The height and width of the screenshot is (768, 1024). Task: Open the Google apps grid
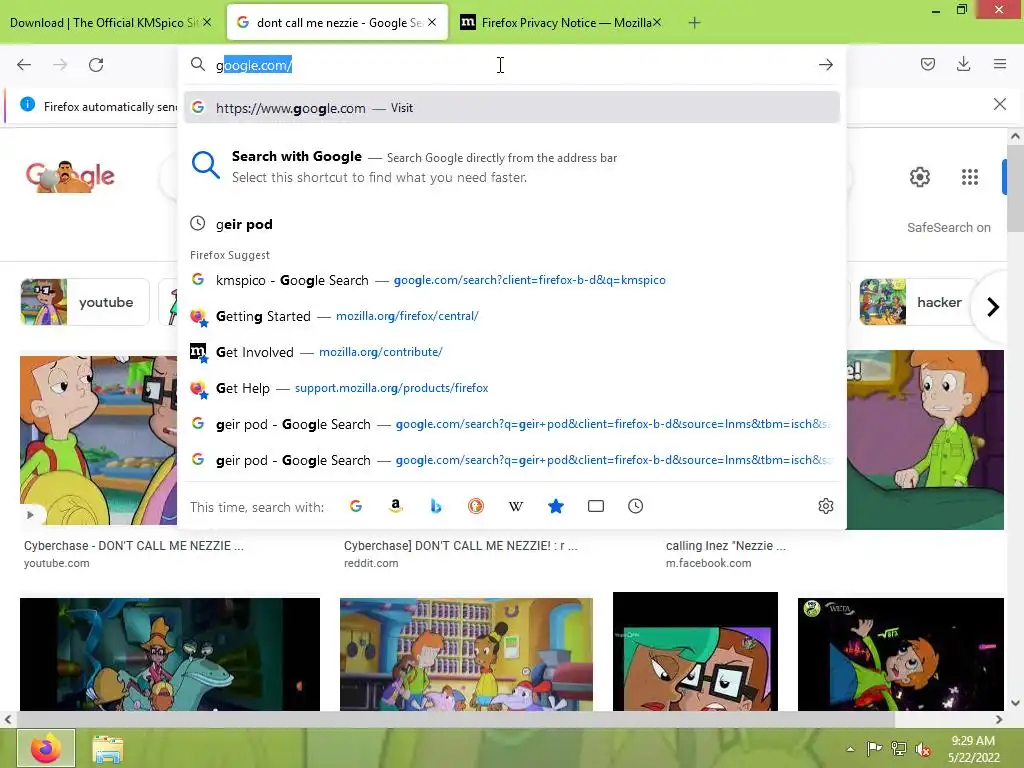tap(970, 177)
